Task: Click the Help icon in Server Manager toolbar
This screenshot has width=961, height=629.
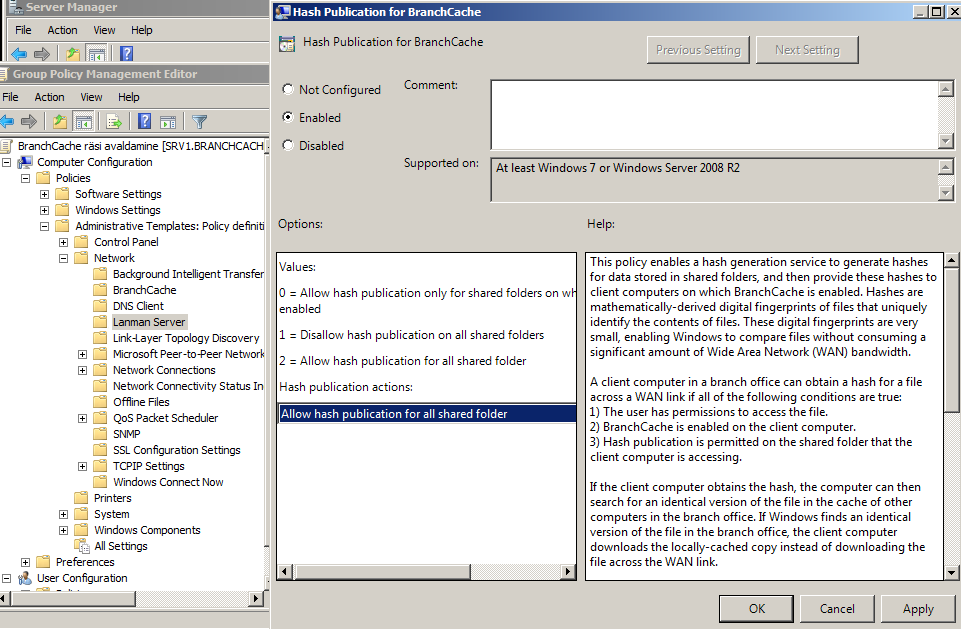Action: click(126, 54)
